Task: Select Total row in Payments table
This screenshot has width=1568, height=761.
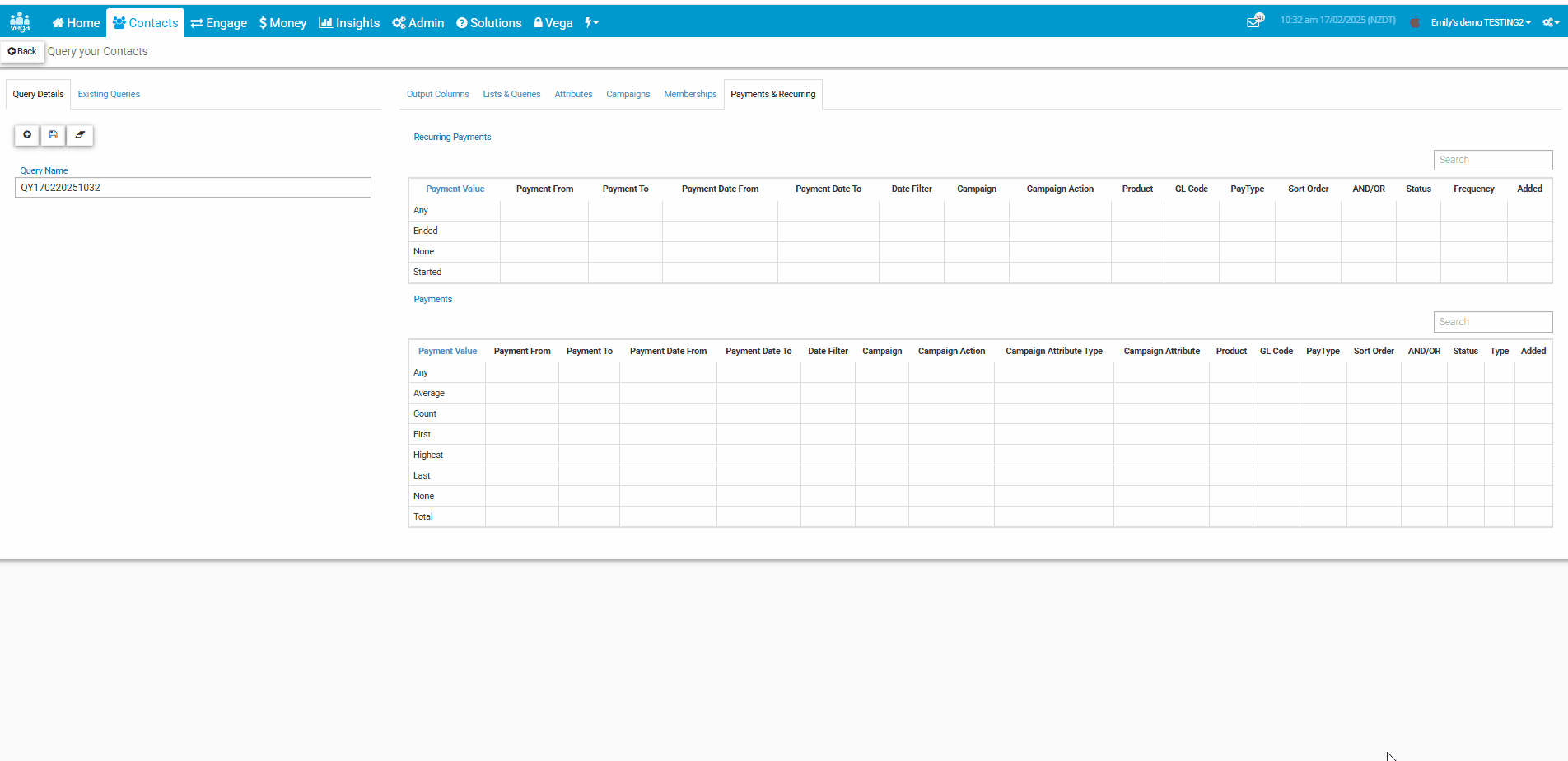Action: 980,517
